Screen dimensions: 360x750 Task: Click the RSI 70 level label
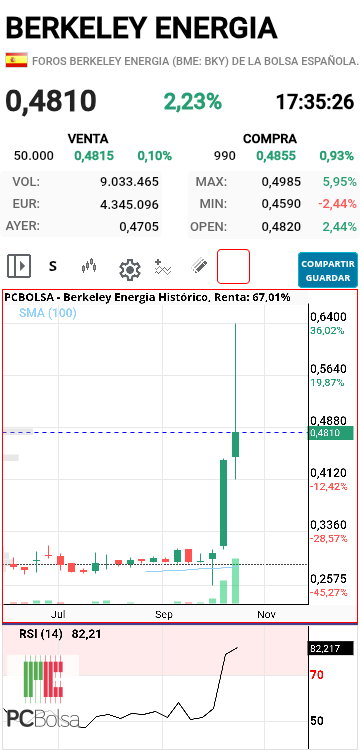pyautogui.click(x=316, y=675)
